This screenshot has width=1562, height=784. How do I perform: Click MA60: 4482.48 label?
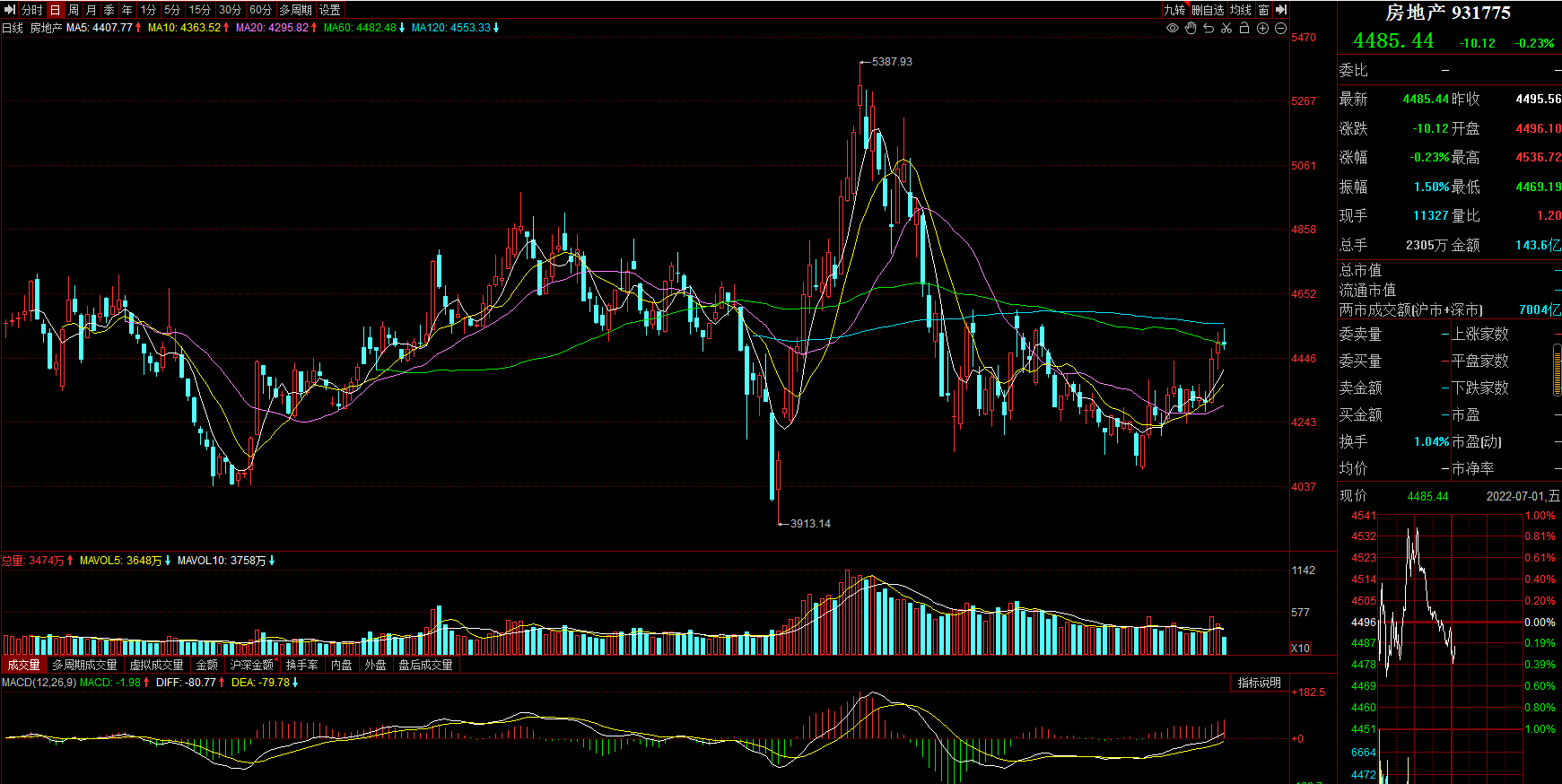[361, 28]
